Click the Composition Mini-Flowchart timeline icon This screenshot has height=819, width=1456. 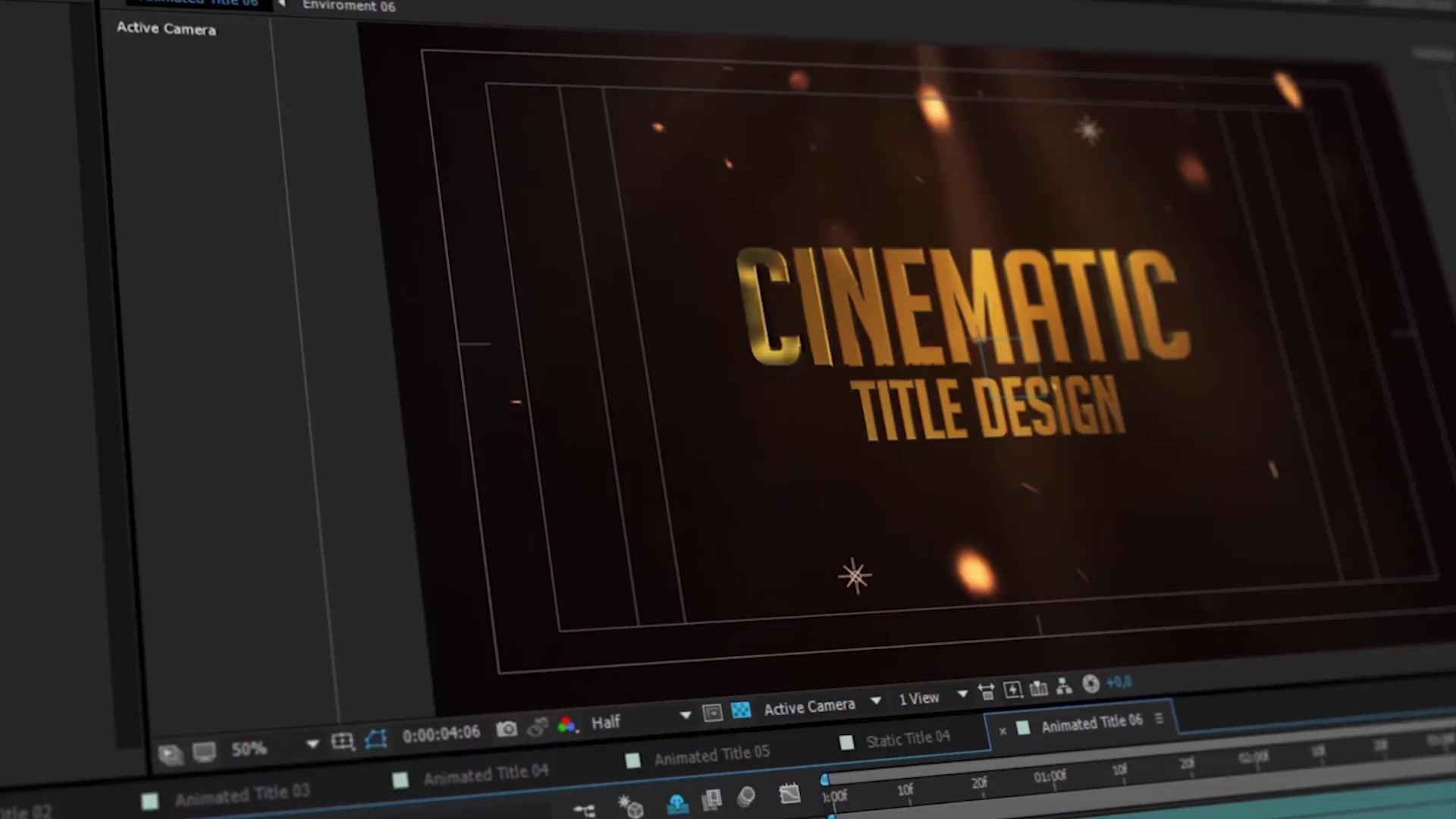point(584,811)
